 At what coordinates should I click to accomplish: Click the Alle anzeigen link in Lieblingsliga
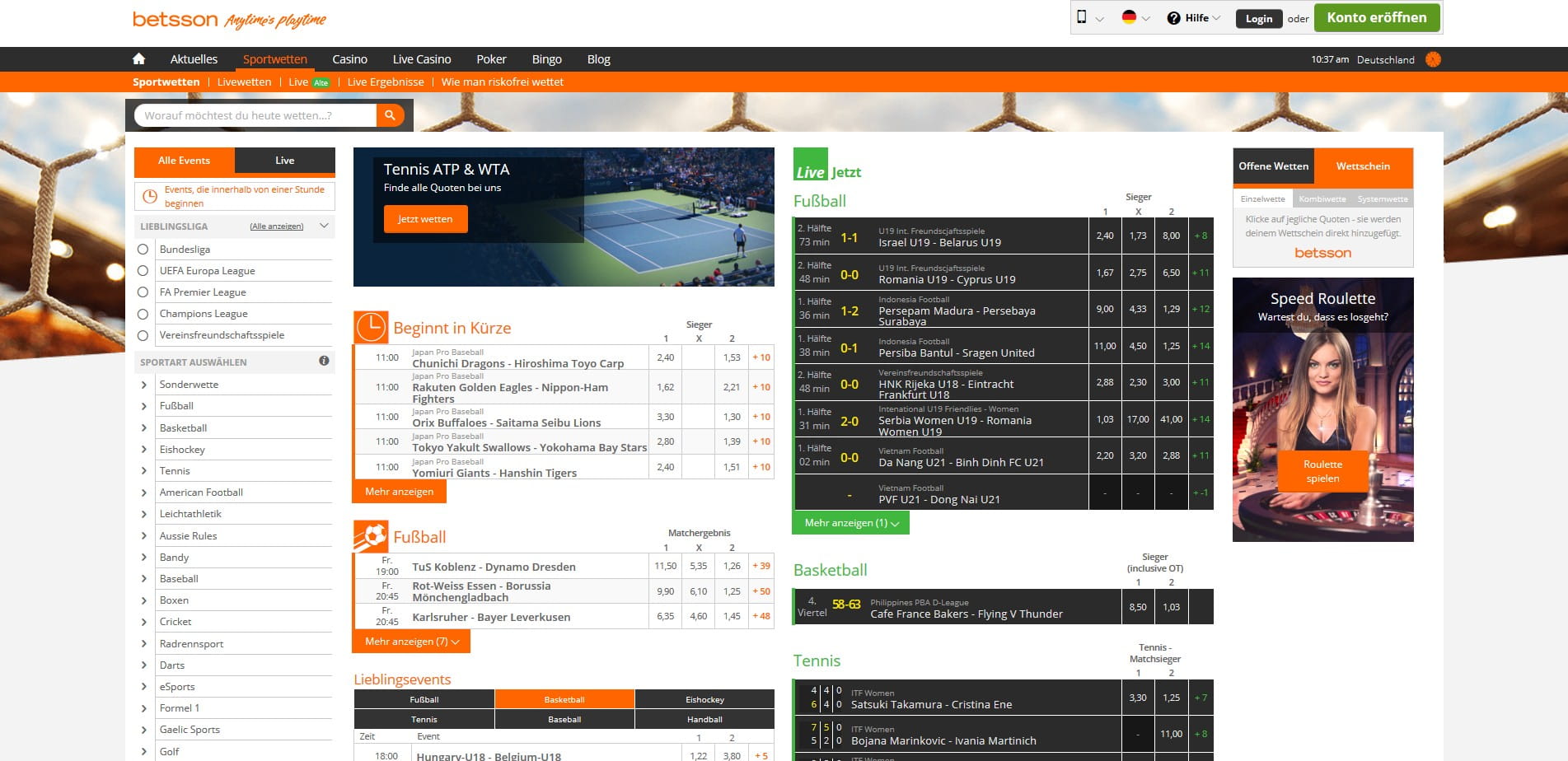[277, 226]
